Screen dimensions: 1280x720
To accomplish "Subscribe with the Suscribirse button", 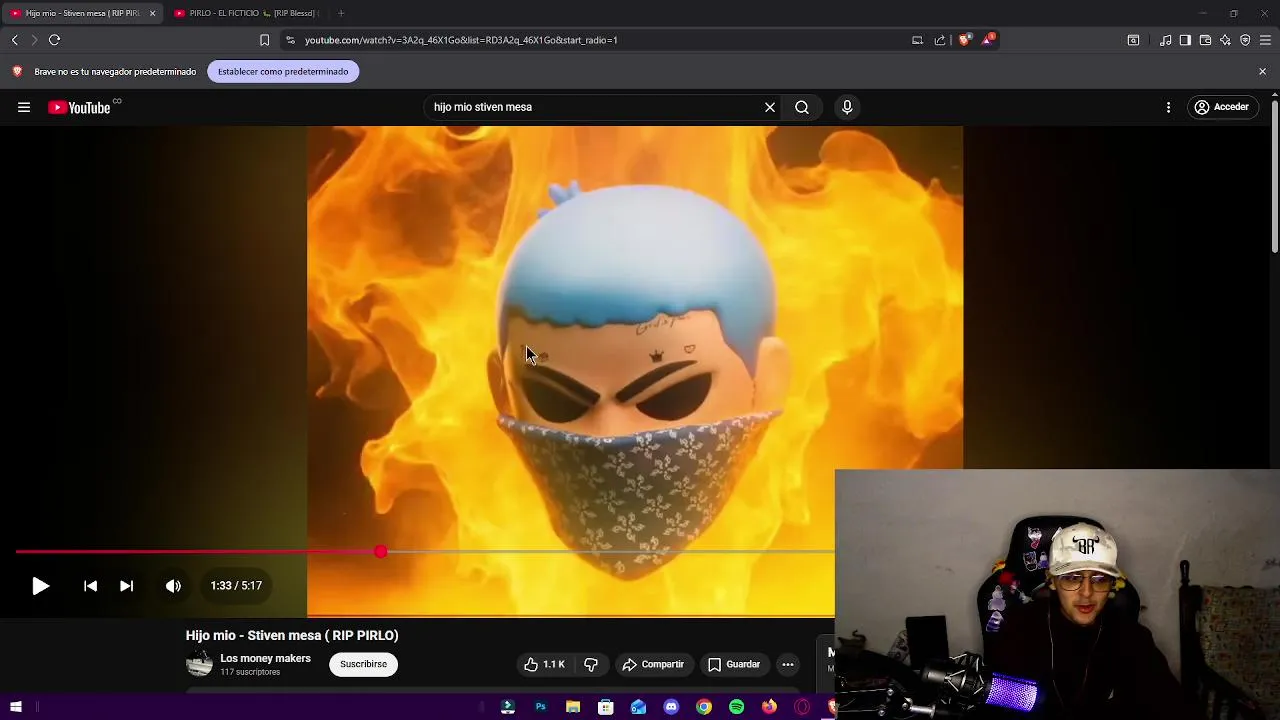I will click(363, 664).
